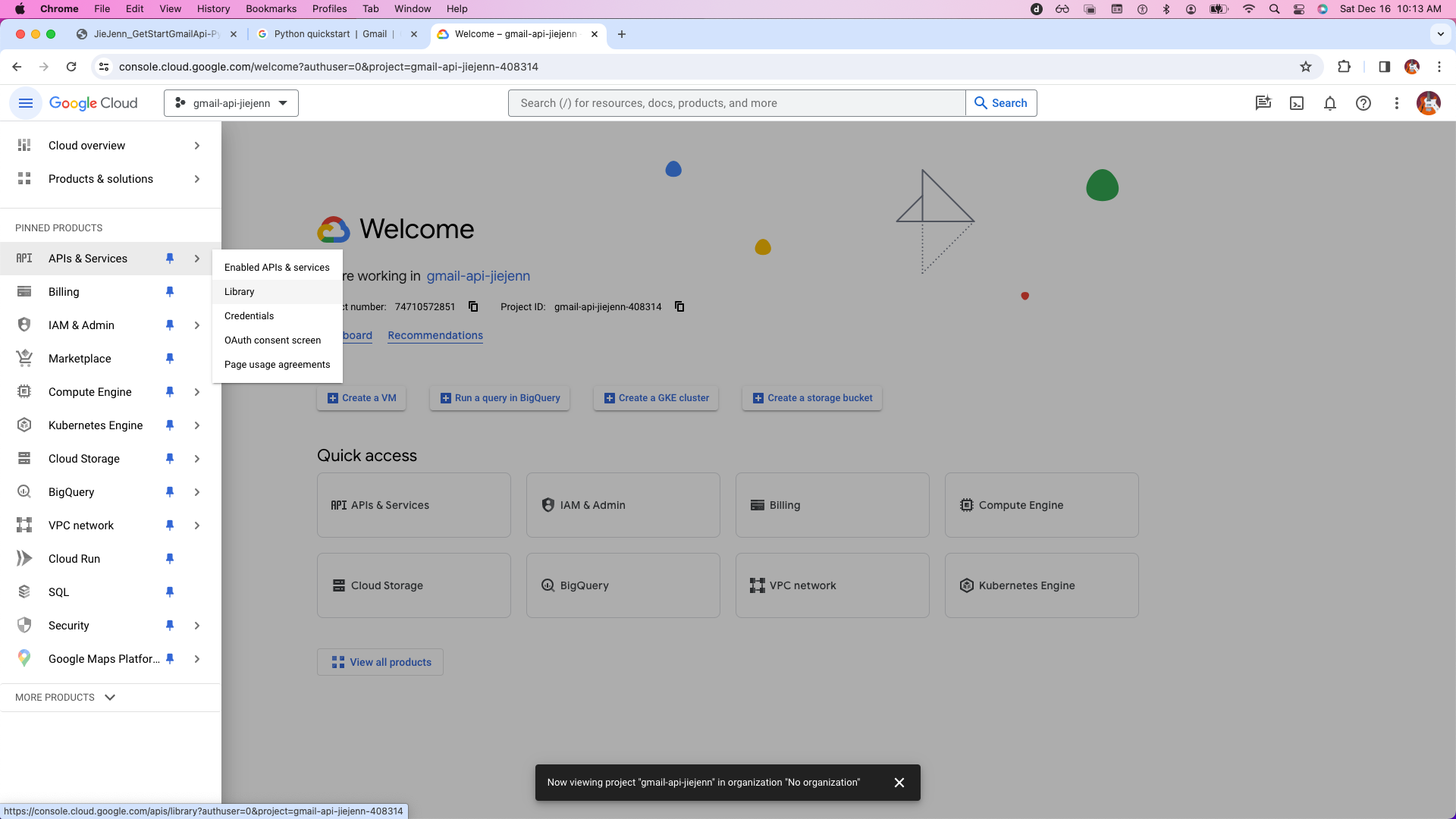Reload the page
This screenshot has width=1456, height=819.
[71, 67]
